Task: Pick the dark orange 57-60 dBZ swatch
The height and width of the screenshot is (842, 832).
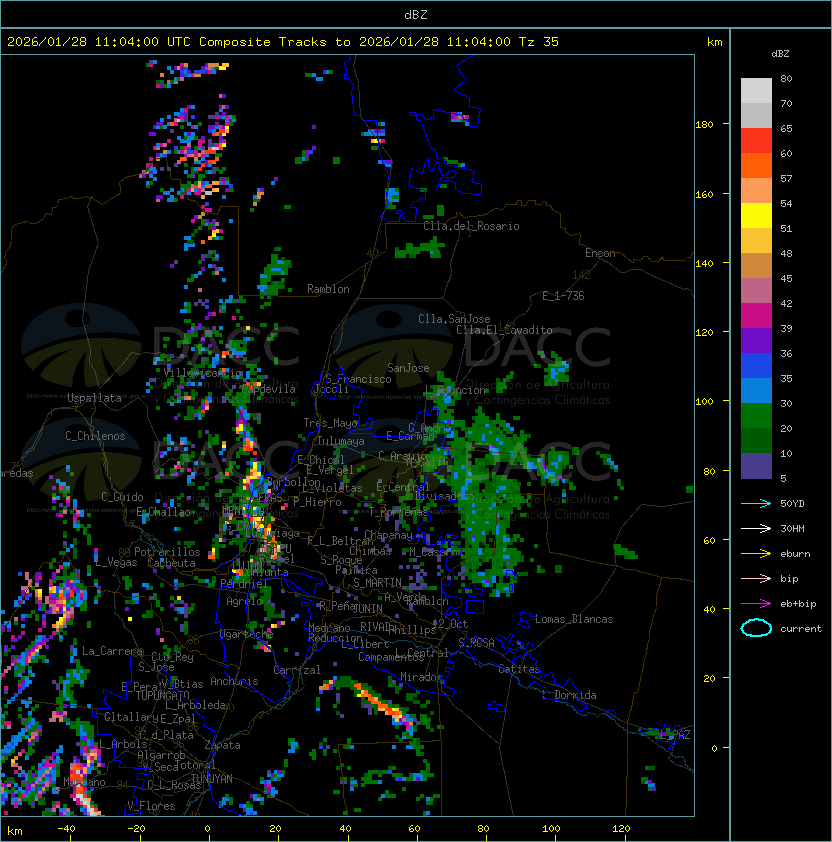Action: (x=756, y=165)
